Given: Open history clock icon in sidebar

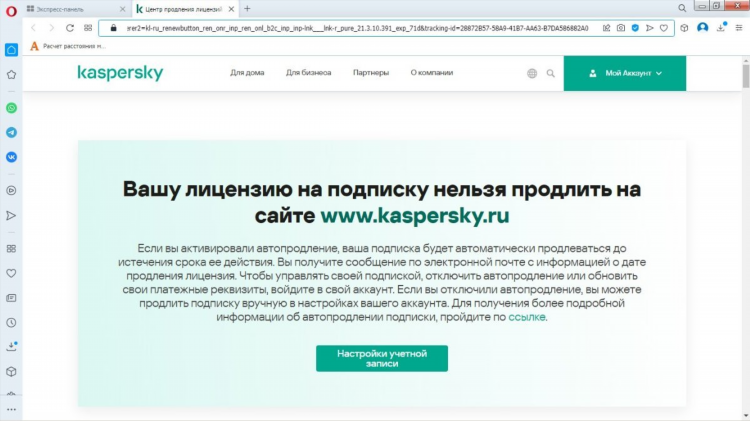Looking at the screenshot, I should (11, 323).
